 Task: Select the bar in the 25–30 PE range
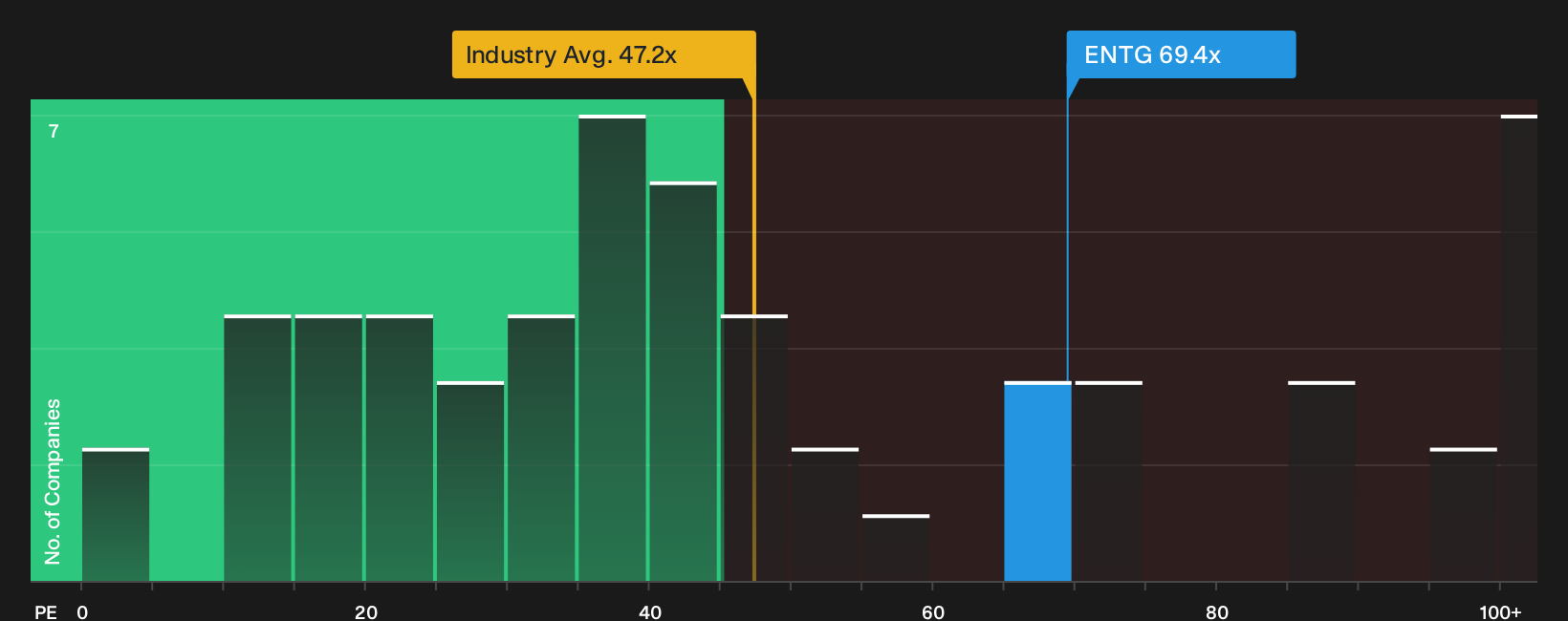coord(470,482)
